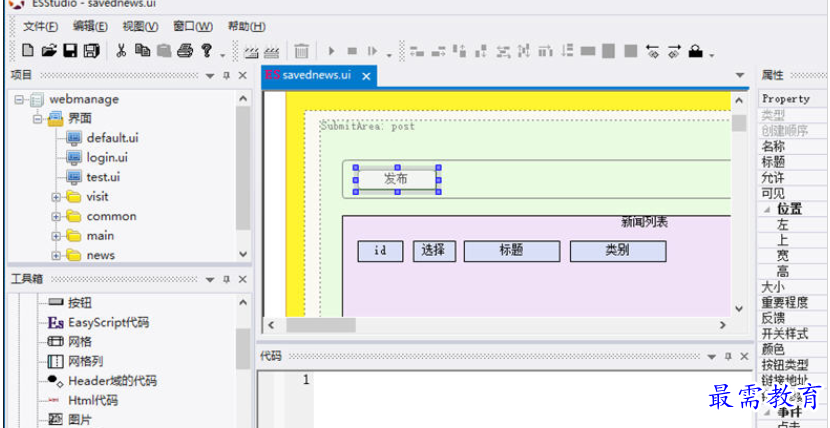Click the Paste clipboard icon
The height and width of the screenshot is (428, 830).
(164, 51)
